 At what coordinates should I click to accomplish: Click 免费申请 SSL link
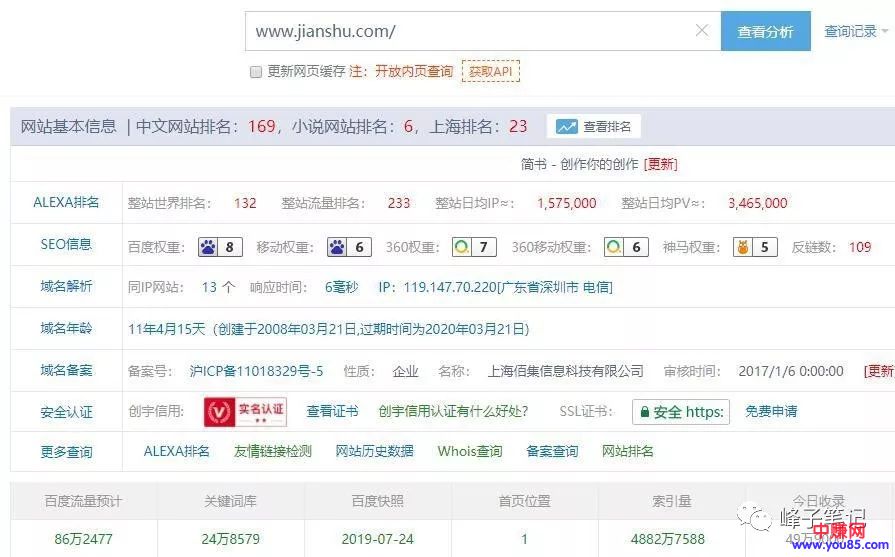(771, 411)
